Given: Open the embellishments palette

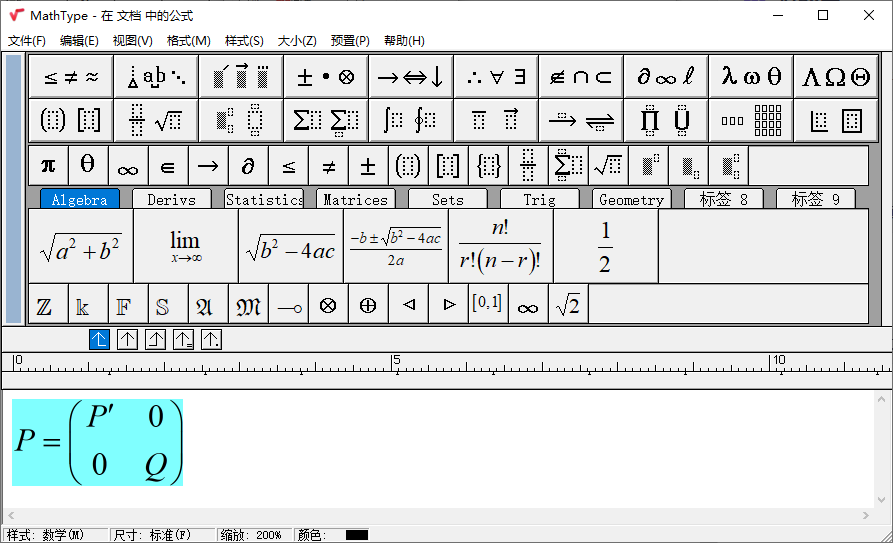Looking at the screenshot, I should 241,76.
